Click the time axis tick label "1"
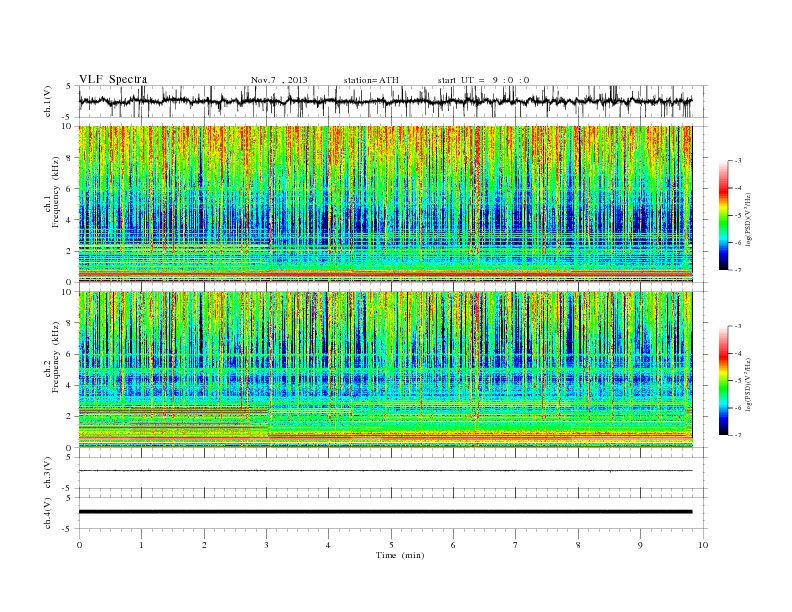This screenshot has width=792, height=612. pos(142,545)
